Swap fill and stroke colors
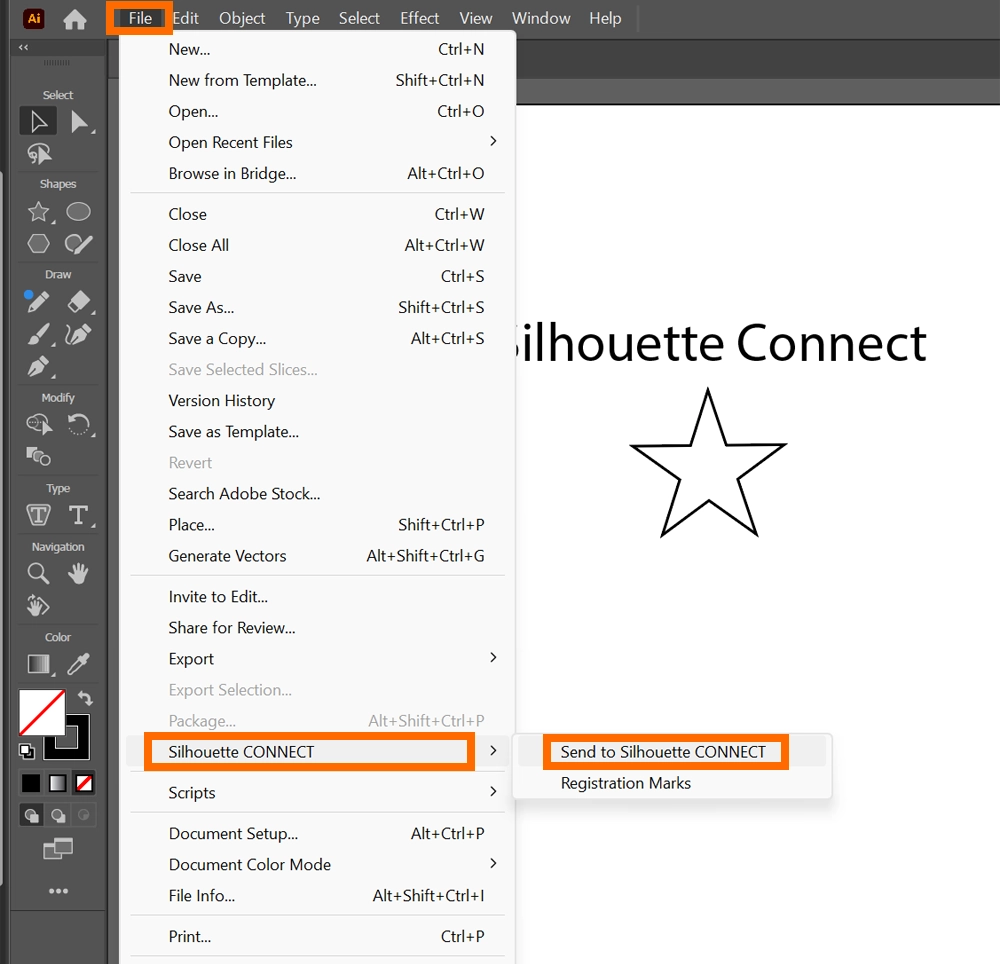 (85, 699)
